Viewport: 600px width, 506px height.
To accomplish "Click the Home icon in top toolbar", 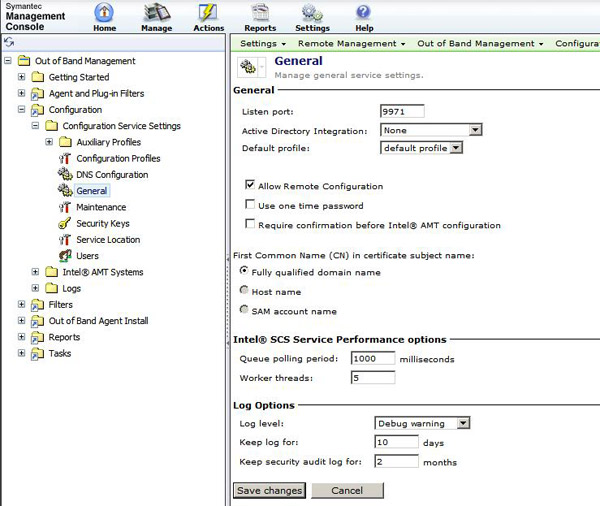I will coord(104,13).
